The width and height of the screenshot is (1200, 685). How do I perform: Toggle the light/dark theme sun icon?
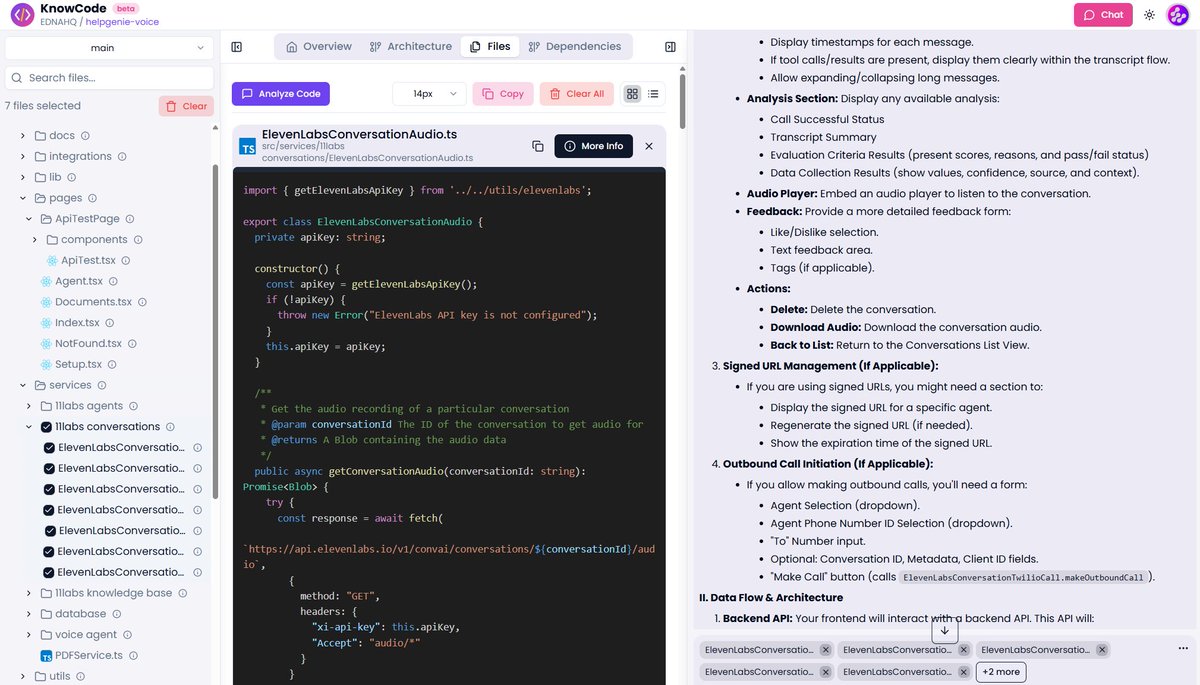click(1150, 15)
